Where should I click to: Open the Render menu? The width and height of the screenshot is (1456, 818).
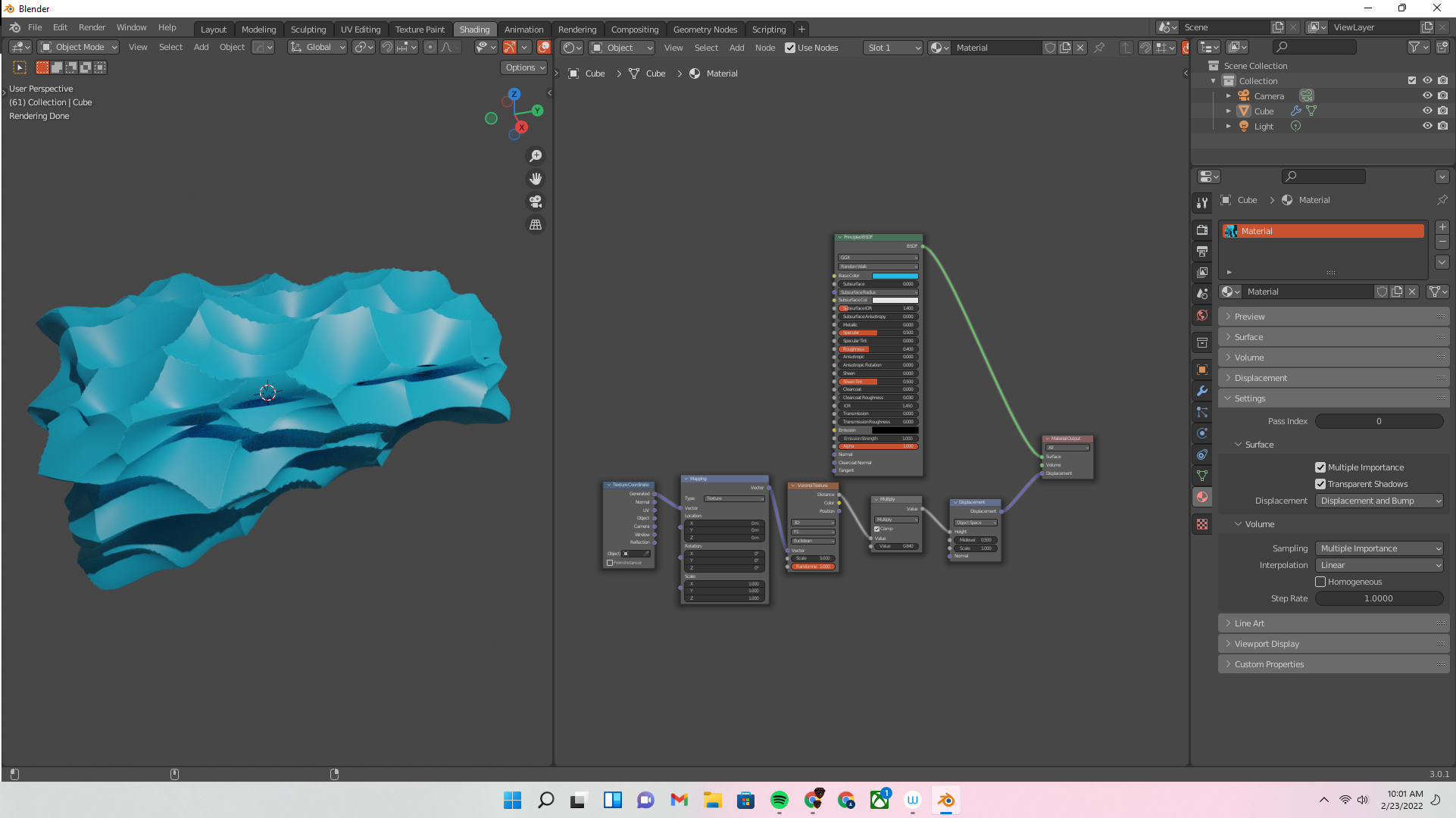click(92, 27)
